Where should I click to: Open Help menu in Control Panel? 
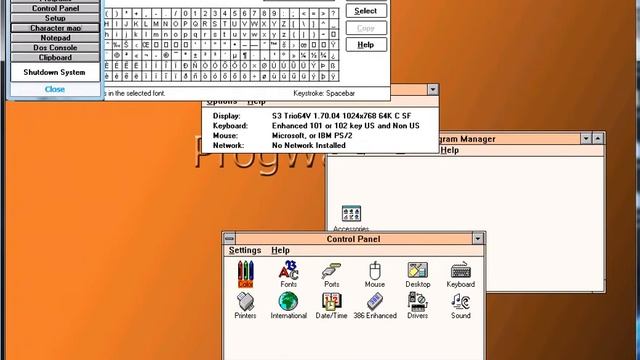click(x=280, y=250)
